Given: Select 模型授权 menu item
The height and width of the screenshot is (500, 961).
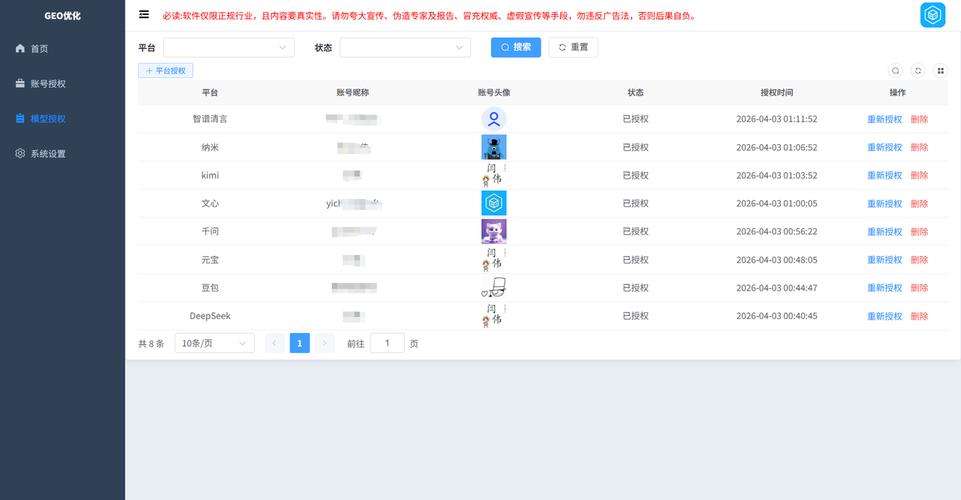Looking at the screenshot, I should point(48,118).
